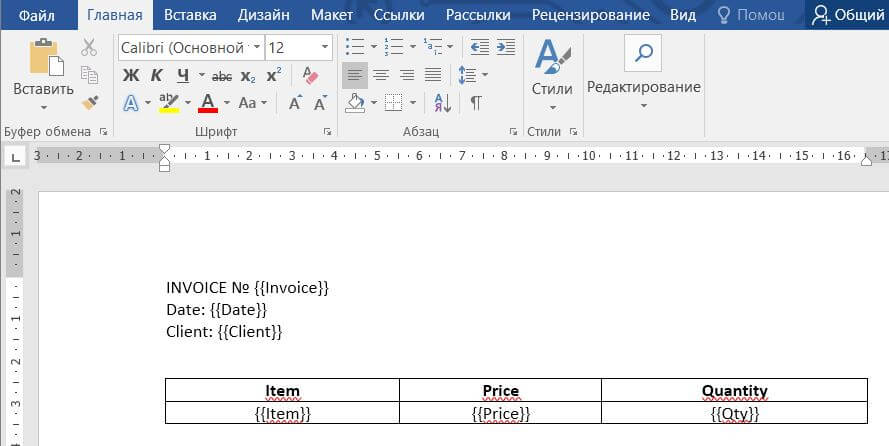Screen dimensions: 889x446
Task: Create a bulleted list
Action: coord(355,46)
